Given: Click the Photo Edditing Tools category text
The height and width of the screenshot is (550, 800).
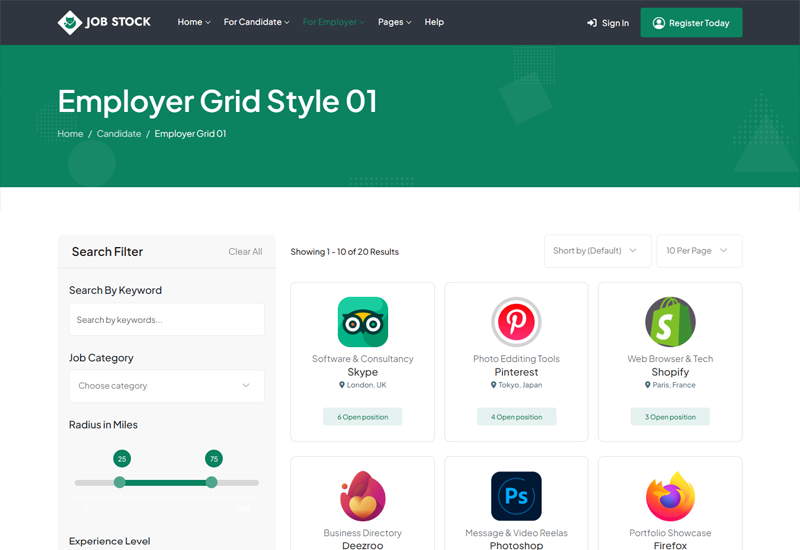Looking at the screenshot, I should (516, 359).
